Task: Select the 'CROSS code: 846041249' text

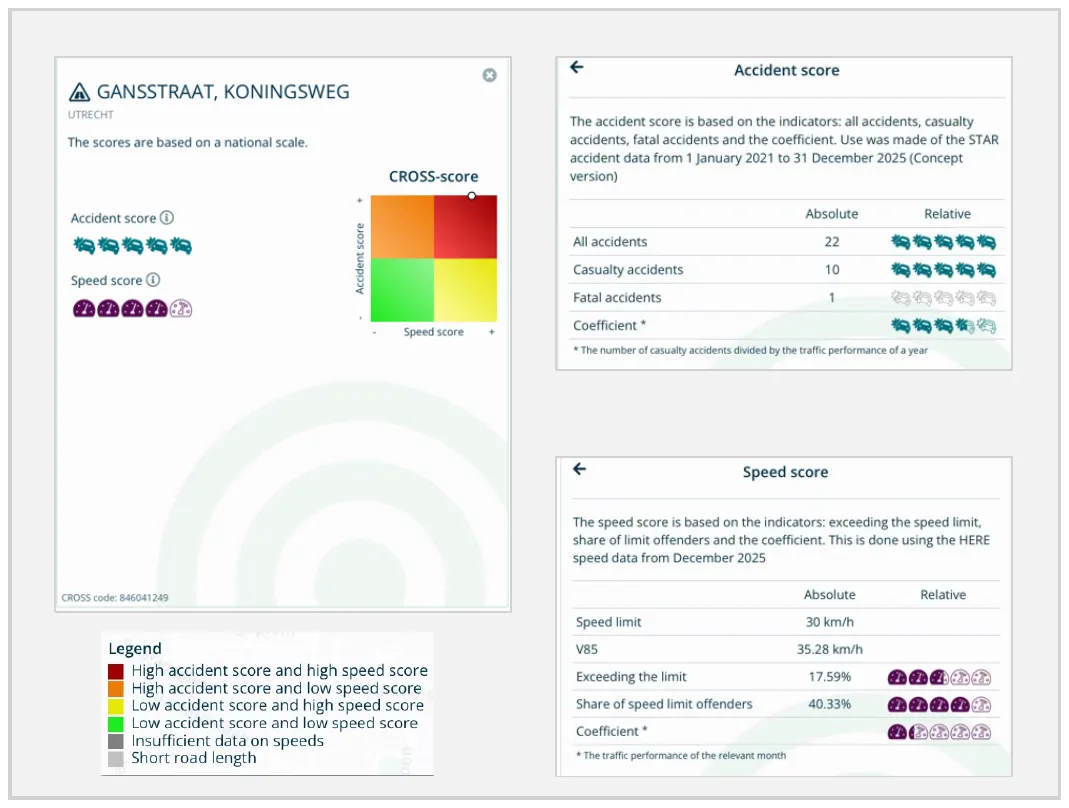Action: (x=115, y=598)
